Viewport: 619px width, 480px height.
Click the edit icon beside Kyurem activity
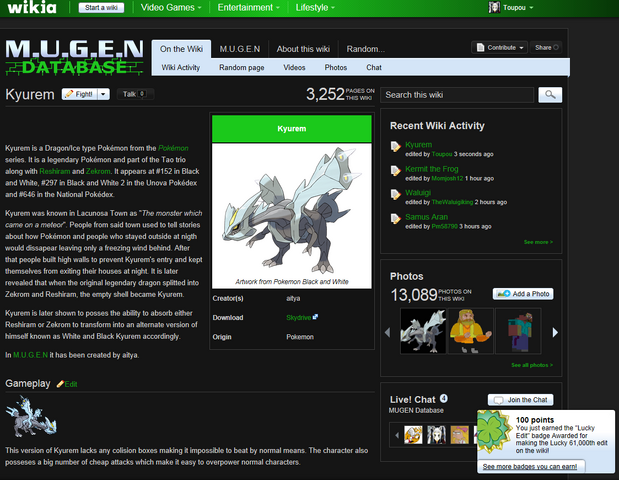[395, 146]
